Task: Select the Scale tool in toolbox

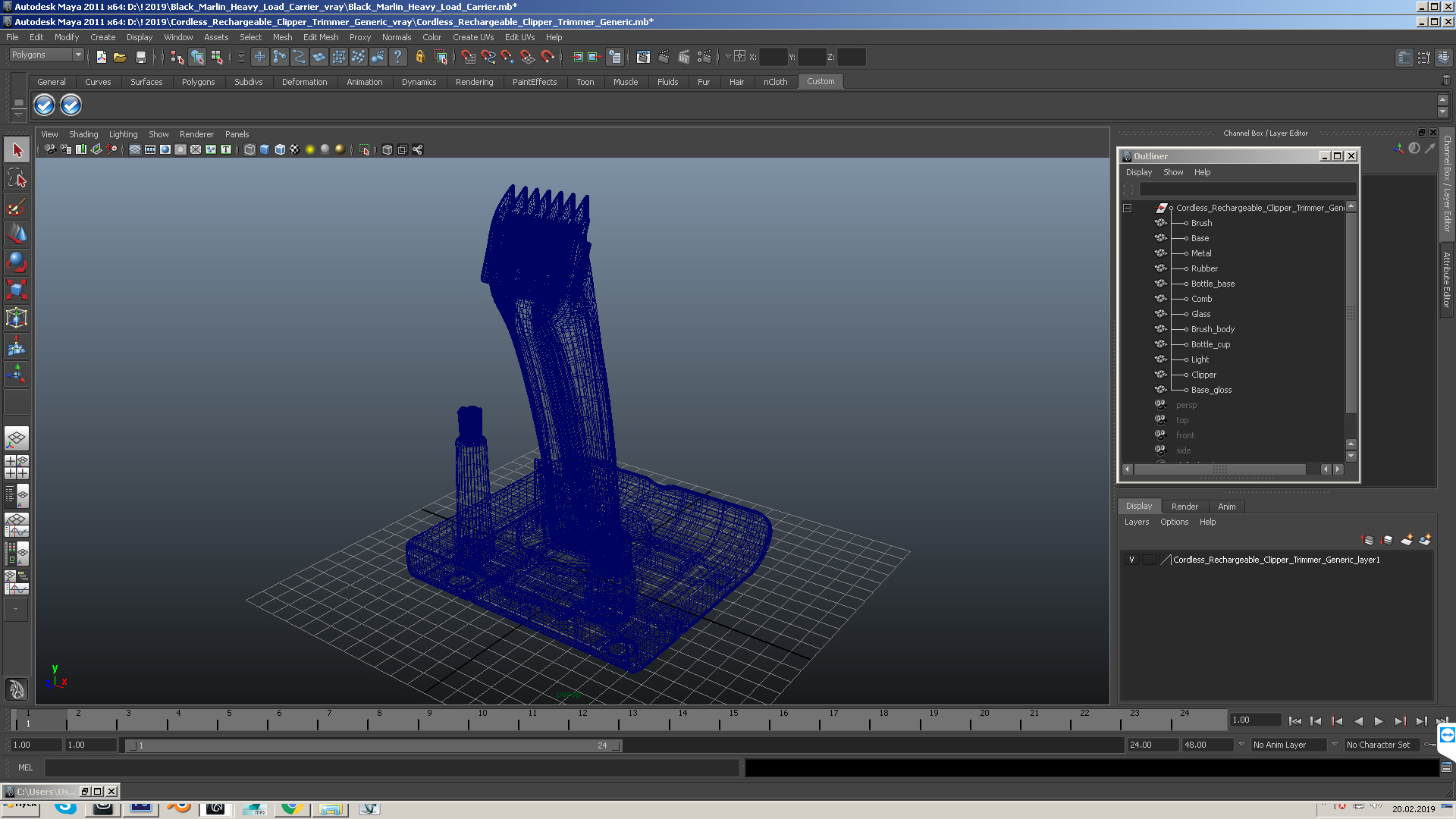Action: (17, 290)
